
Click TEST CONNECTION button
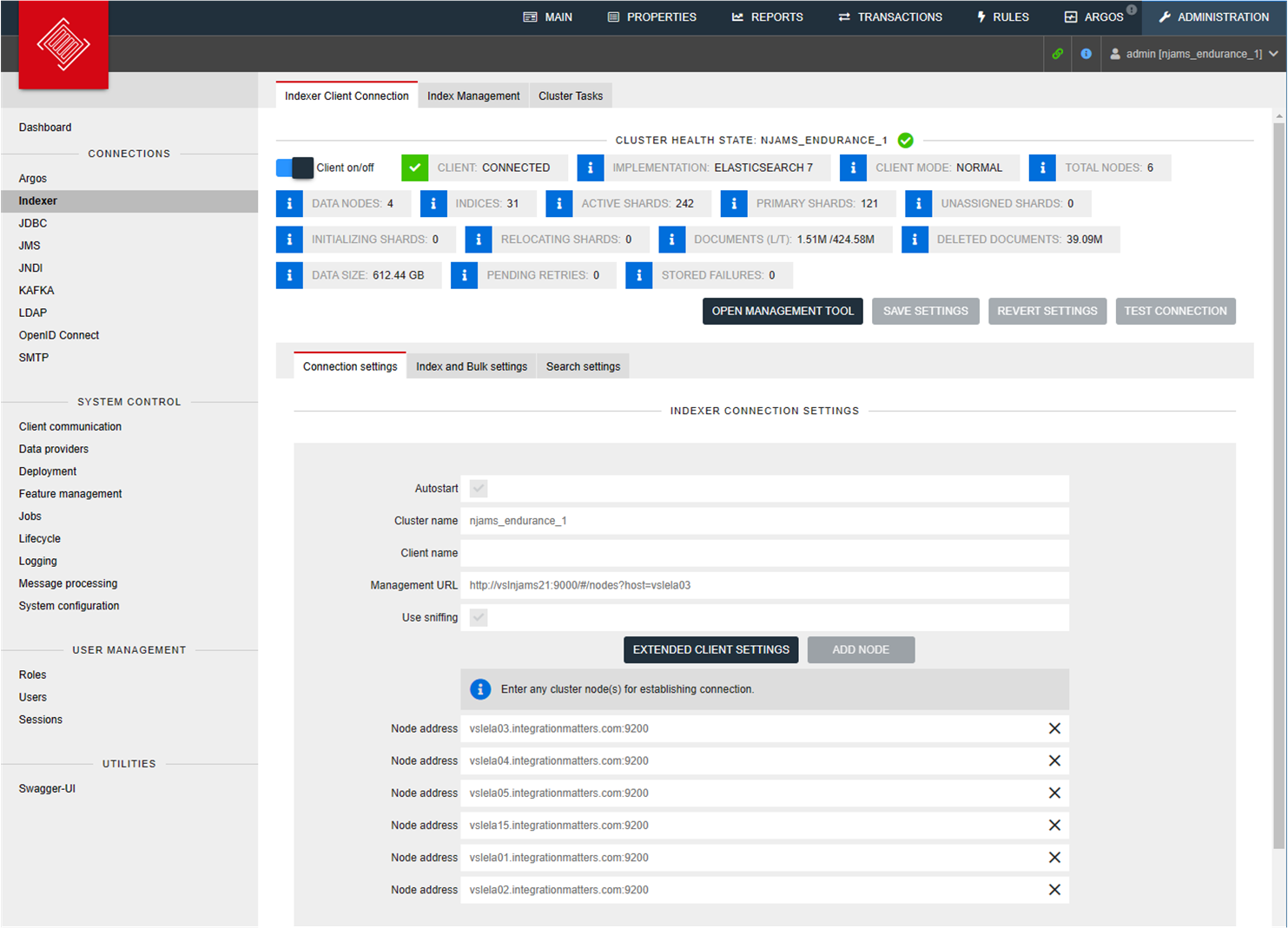(1175, 311)
